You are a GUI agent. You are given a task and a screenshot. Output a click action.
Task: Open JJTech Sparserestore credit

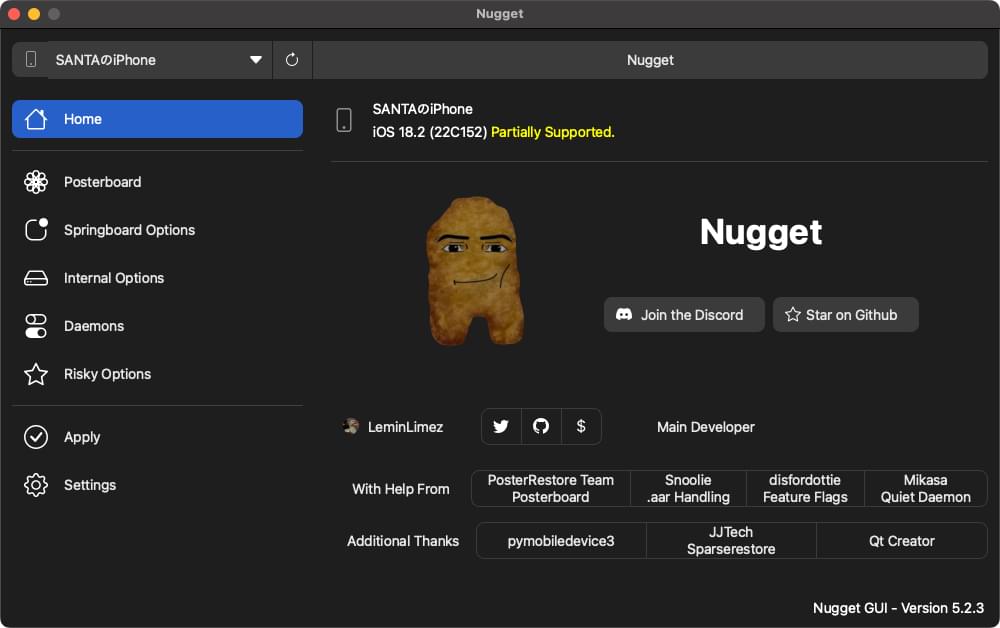(x=731, y=541)
